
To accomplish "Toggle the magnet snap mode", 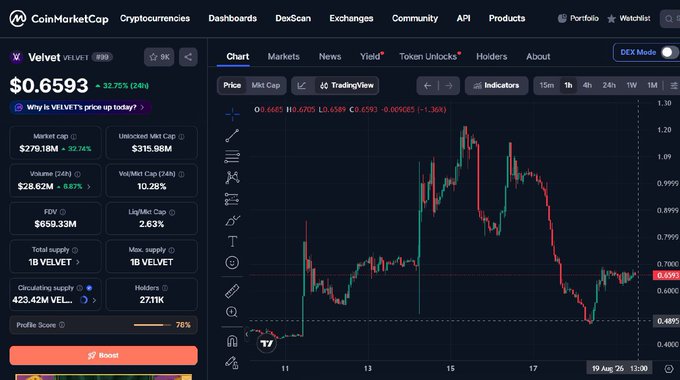I will pyautogui.click(x=232, y=341).
